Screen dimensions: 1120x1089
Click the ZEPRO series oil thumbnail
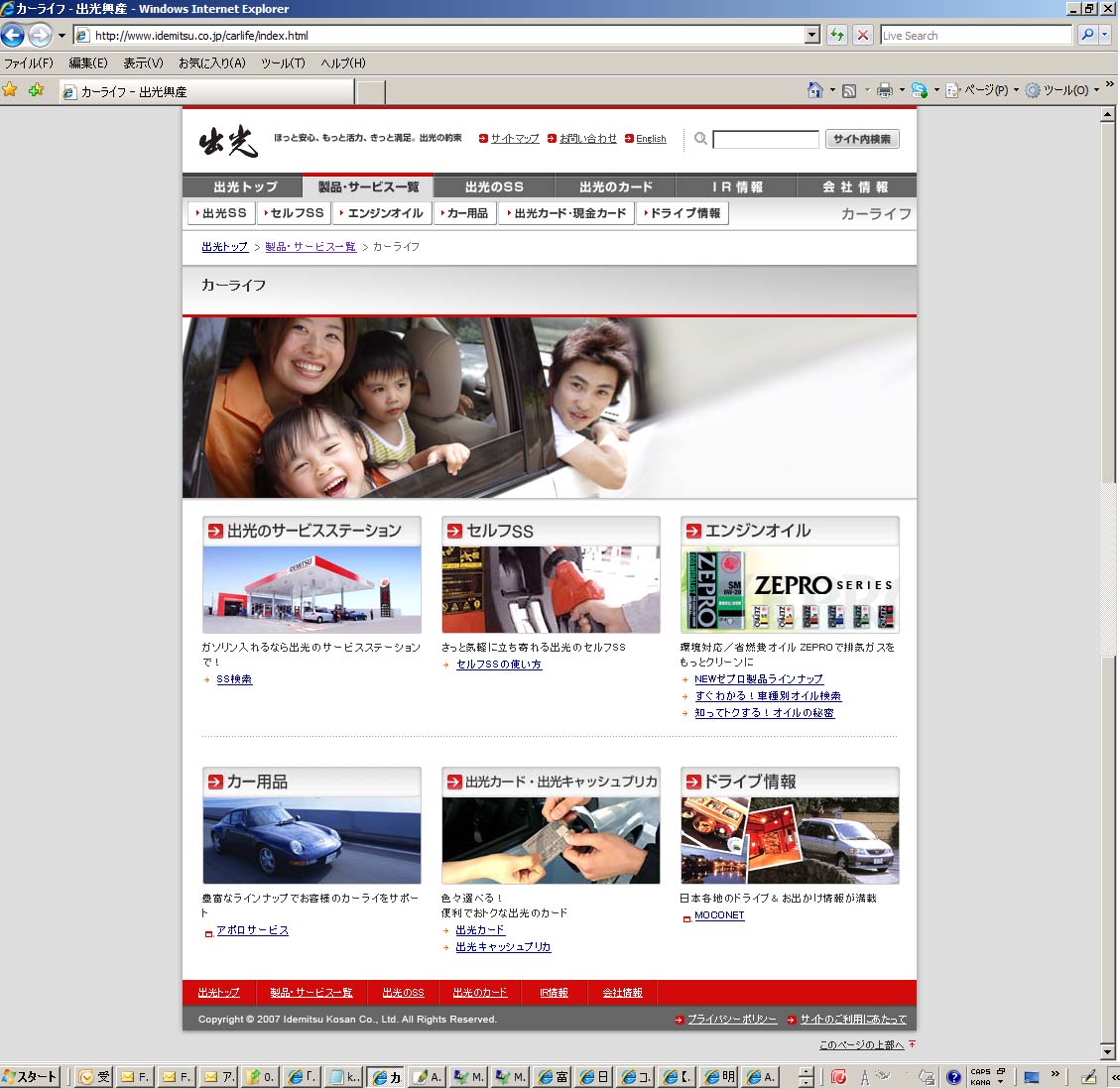point(790,590)
